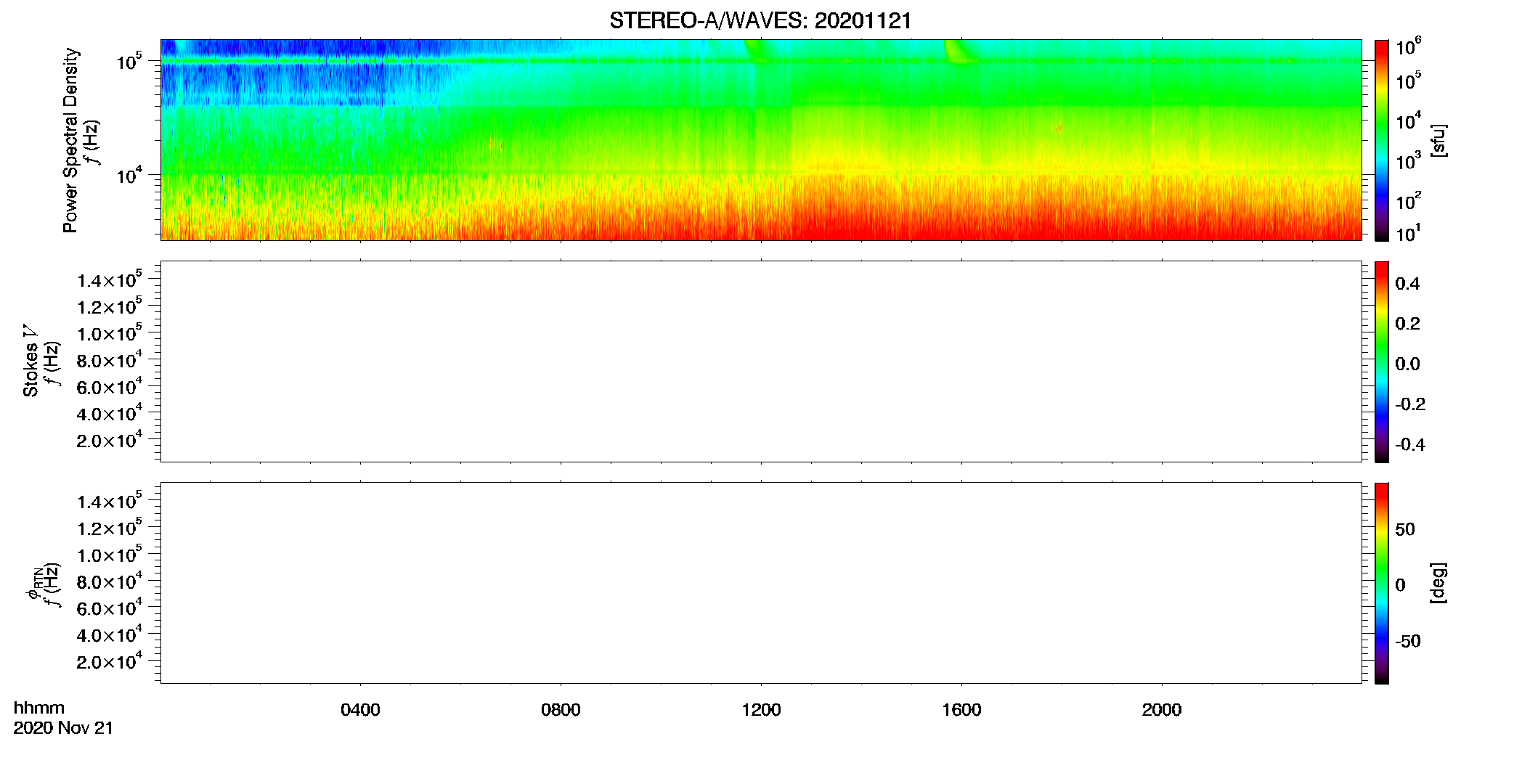Click the 0.4 label on Stokes colorbar
Screen dimensions: 1522x784
pos(1407,284)
